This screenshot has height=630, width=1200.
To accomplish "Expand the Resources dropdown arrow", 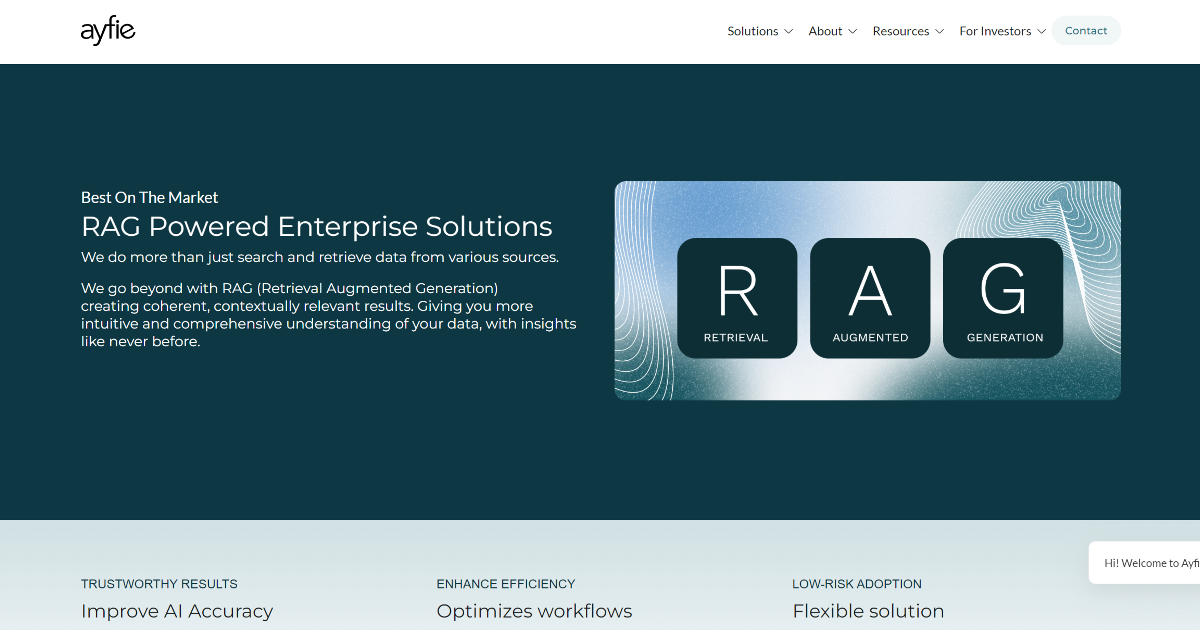I will coord(940,32).
